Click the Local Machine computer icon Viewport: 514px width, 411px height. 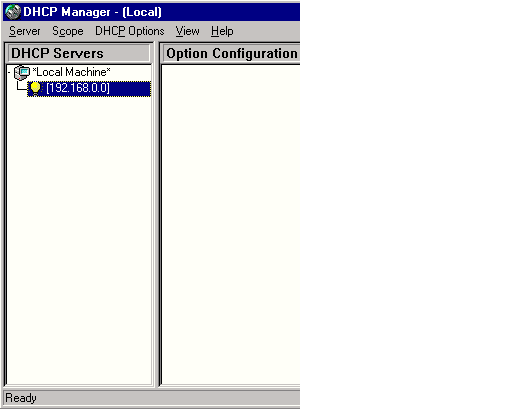click(22, 73)
